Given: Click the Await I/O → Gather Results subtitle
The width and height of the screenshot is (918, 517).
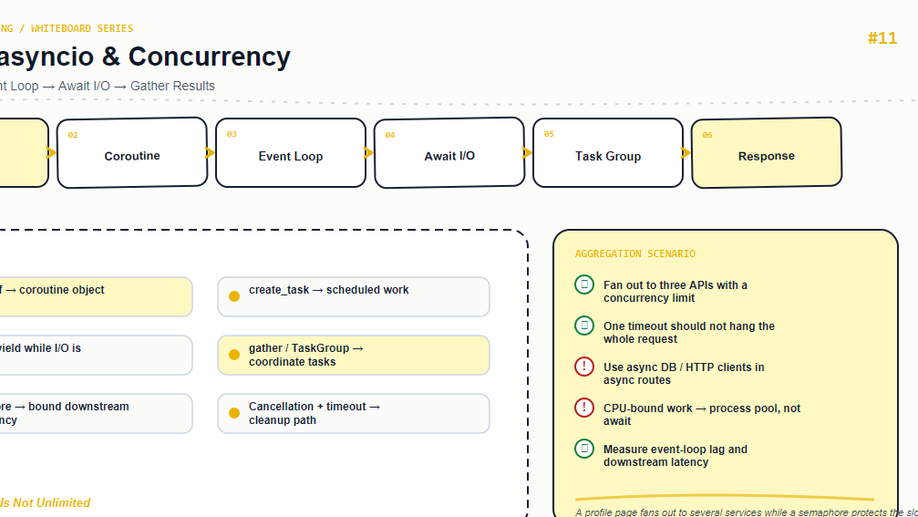Looking at the screenshot, I should pos(136,86).
